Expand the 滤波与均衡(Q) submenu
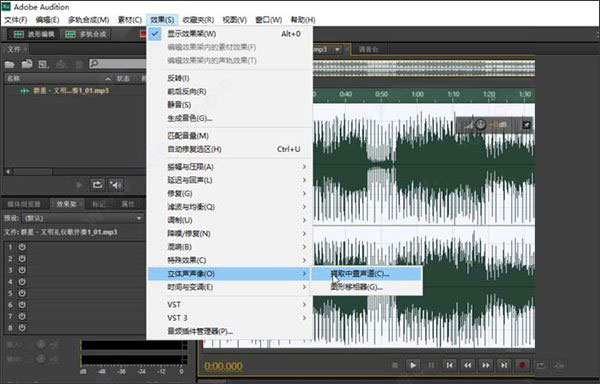 click(230, 207)
